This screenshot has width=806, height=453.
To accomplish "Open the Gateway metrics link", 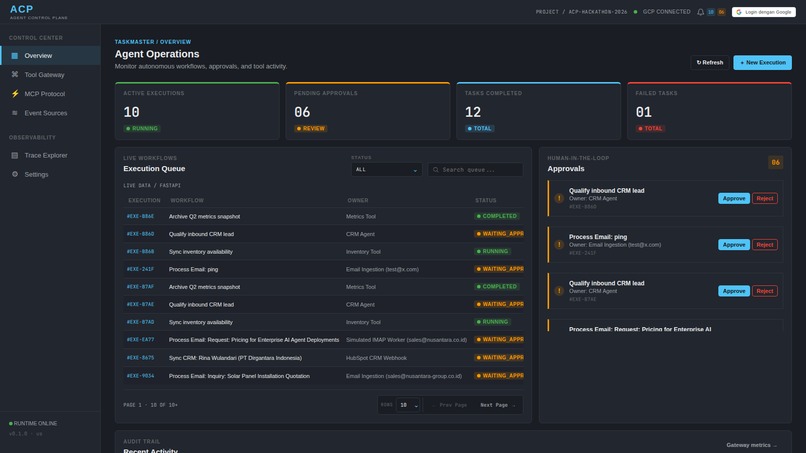I will coord(752,445).
